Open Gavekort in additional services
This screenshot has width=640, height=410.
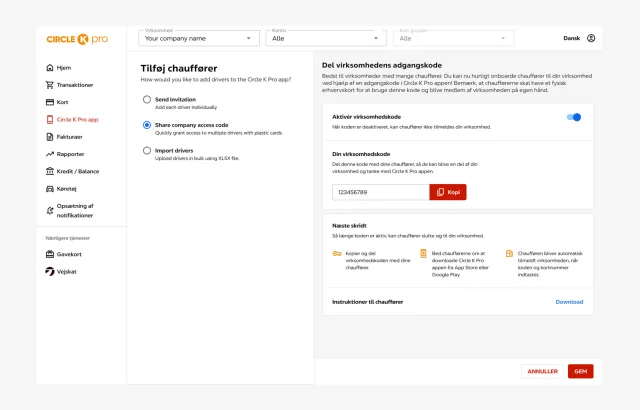tap(69, 254)
